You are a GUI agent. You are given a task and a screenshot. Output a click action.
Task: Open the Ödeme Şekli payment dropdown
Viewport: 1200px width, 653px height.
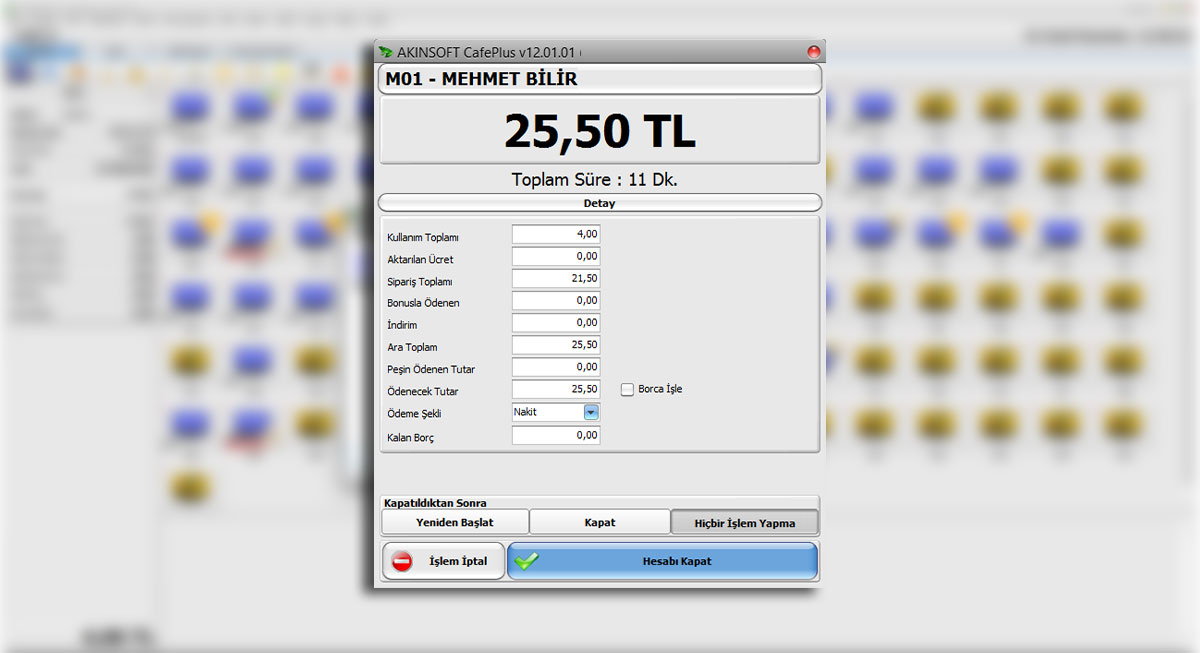(590, 412)
